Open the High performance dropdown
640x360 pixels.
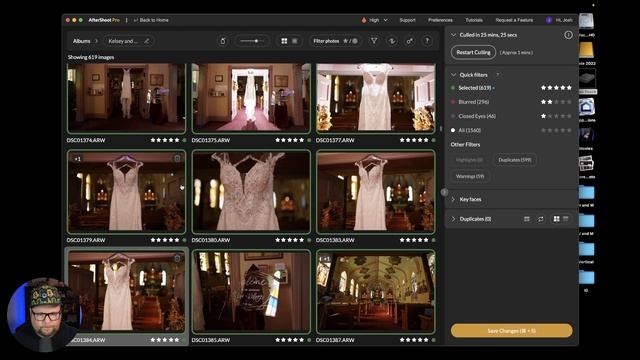coord(374,20)
